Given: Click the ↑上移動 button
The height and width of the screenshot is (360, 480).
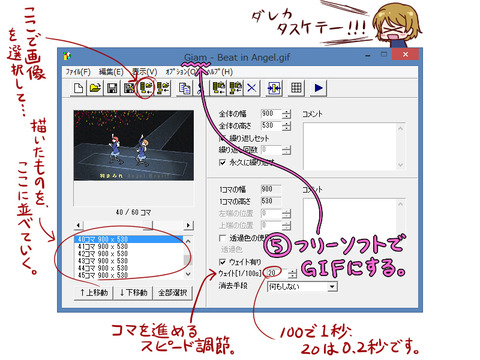Looking at the screenshot, I should (x=94, y=293).
